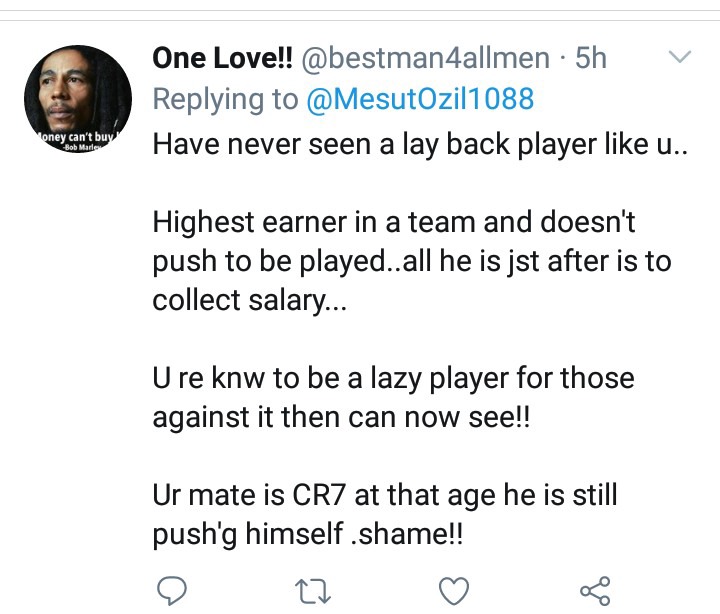Click the 'Replying to' label text
This screenshot has width=720, height=614.
(225, 99)
